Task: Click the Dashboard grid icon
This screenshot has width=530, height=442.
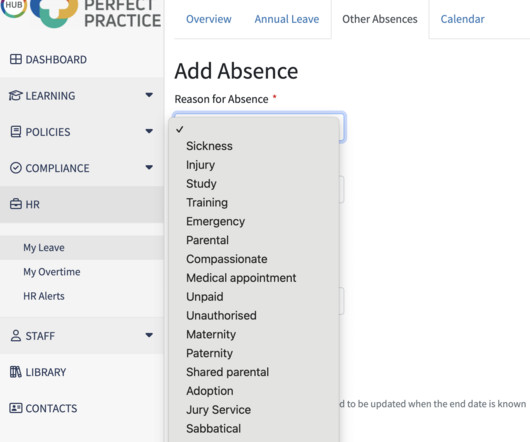Action: tap(16, 59)
